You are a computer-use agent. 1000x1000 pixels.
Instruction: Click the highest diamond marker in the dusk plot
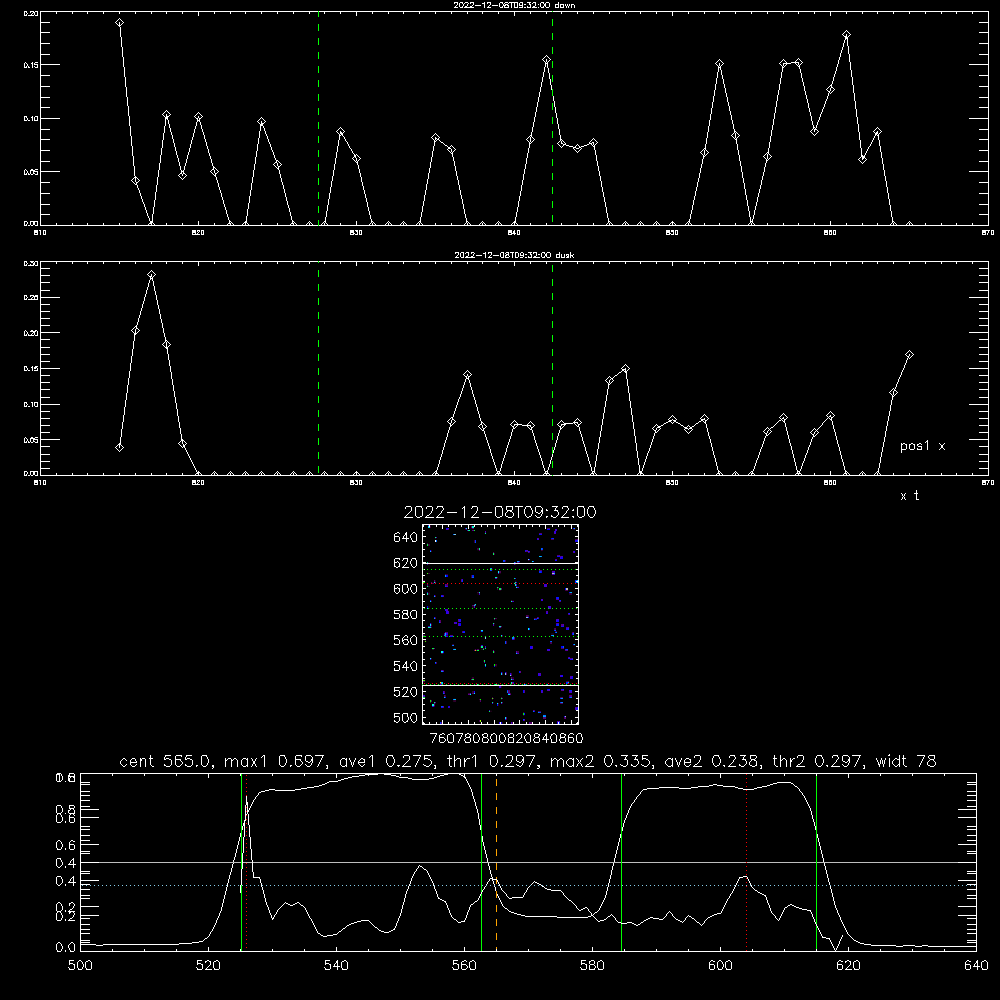coord(151,275)
